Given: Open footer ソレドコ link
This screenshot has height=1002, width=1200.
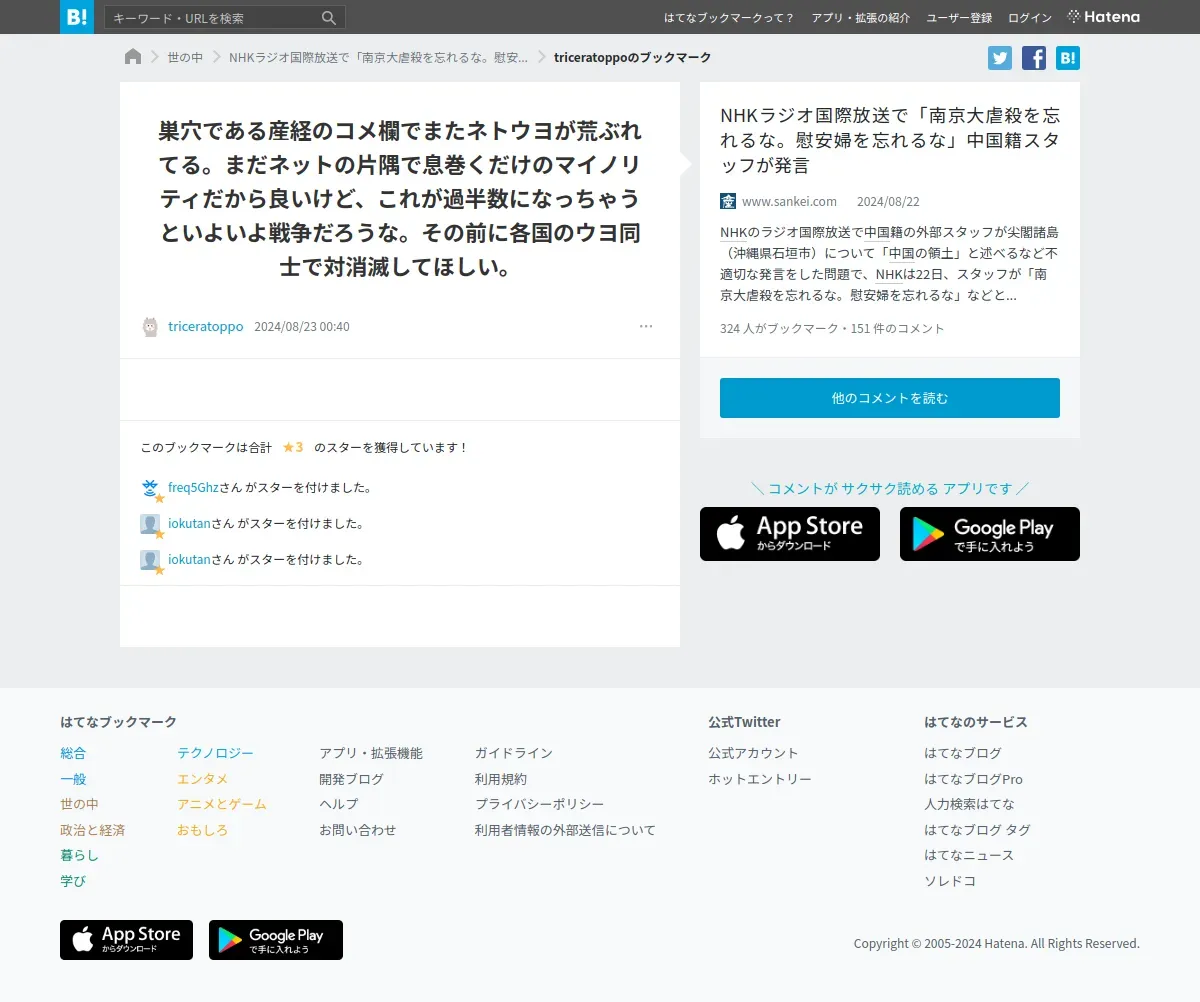Looking at the screenshot, I should point(950,881).
